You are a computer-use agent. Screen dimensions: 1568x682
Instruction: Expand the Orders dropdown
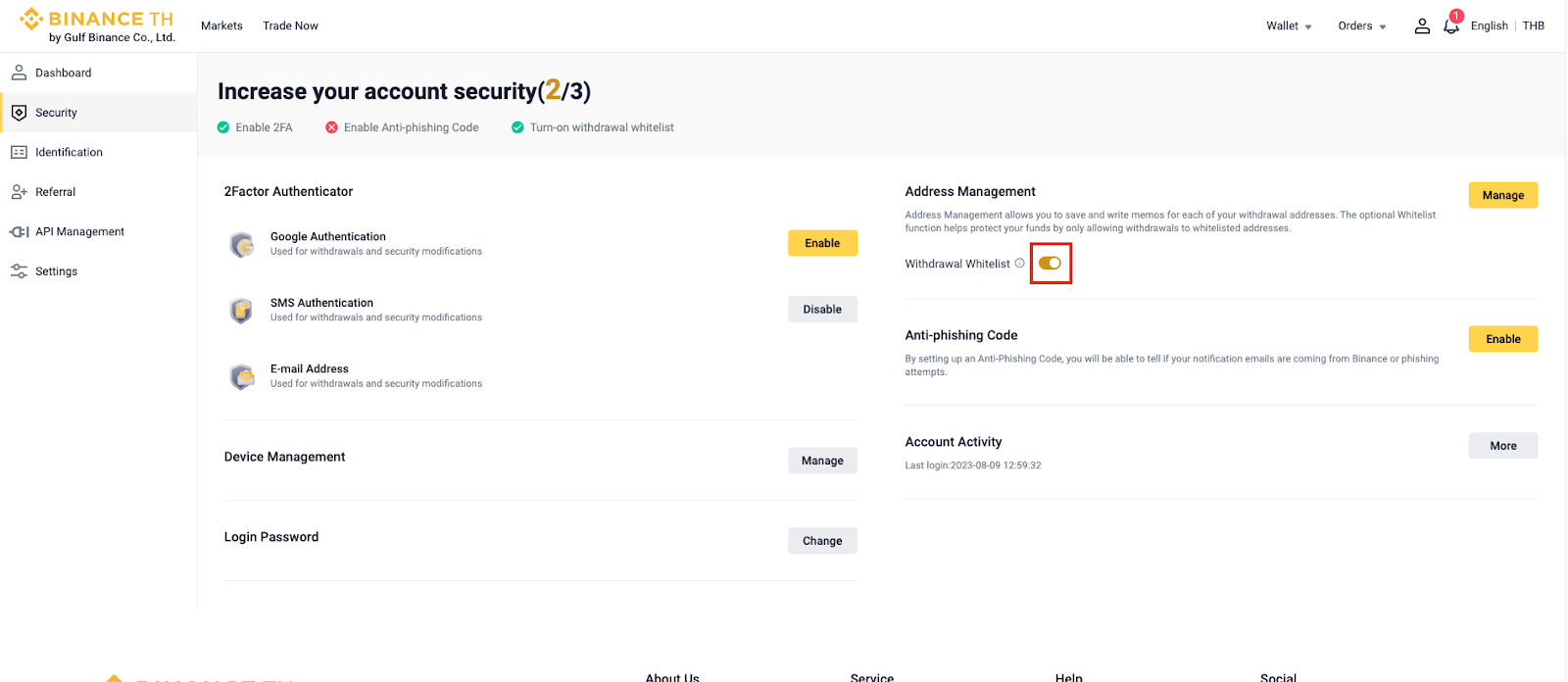(1361, 26)
